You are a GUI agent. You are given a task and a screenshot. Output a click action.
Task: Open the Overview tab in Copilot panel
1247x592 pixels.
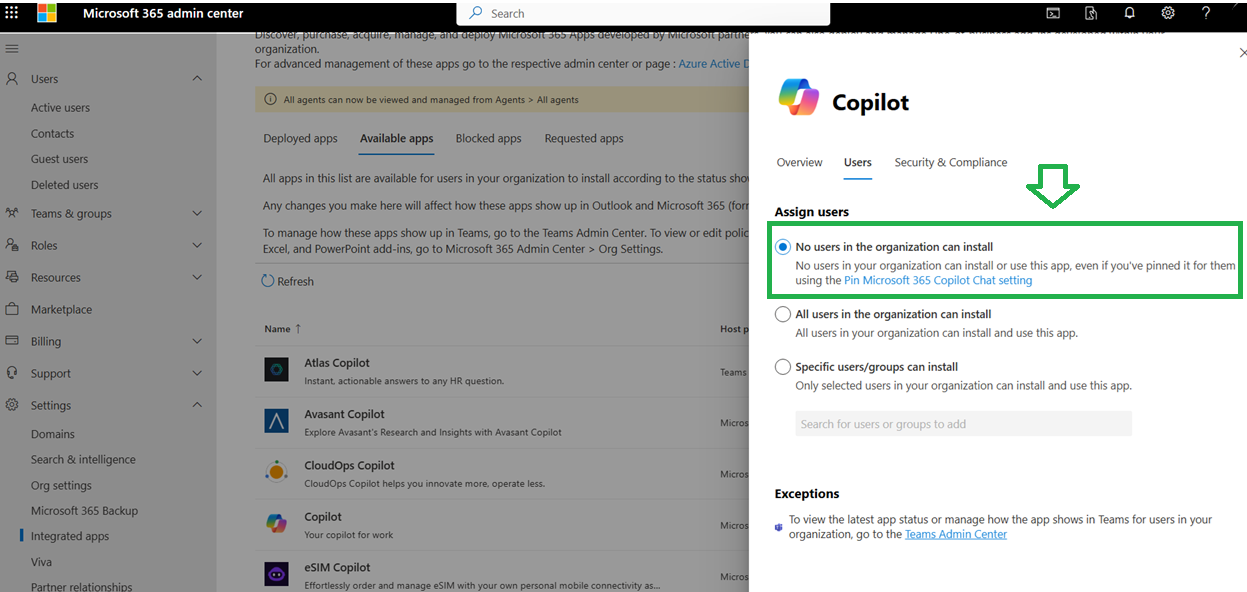[x=799, y=162]
